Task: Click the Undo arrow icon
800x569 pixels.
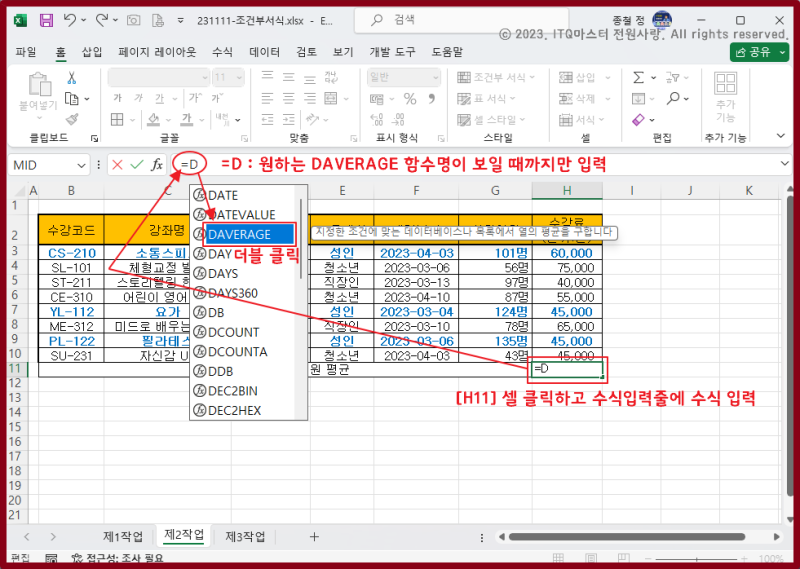Action: point(70,20)
